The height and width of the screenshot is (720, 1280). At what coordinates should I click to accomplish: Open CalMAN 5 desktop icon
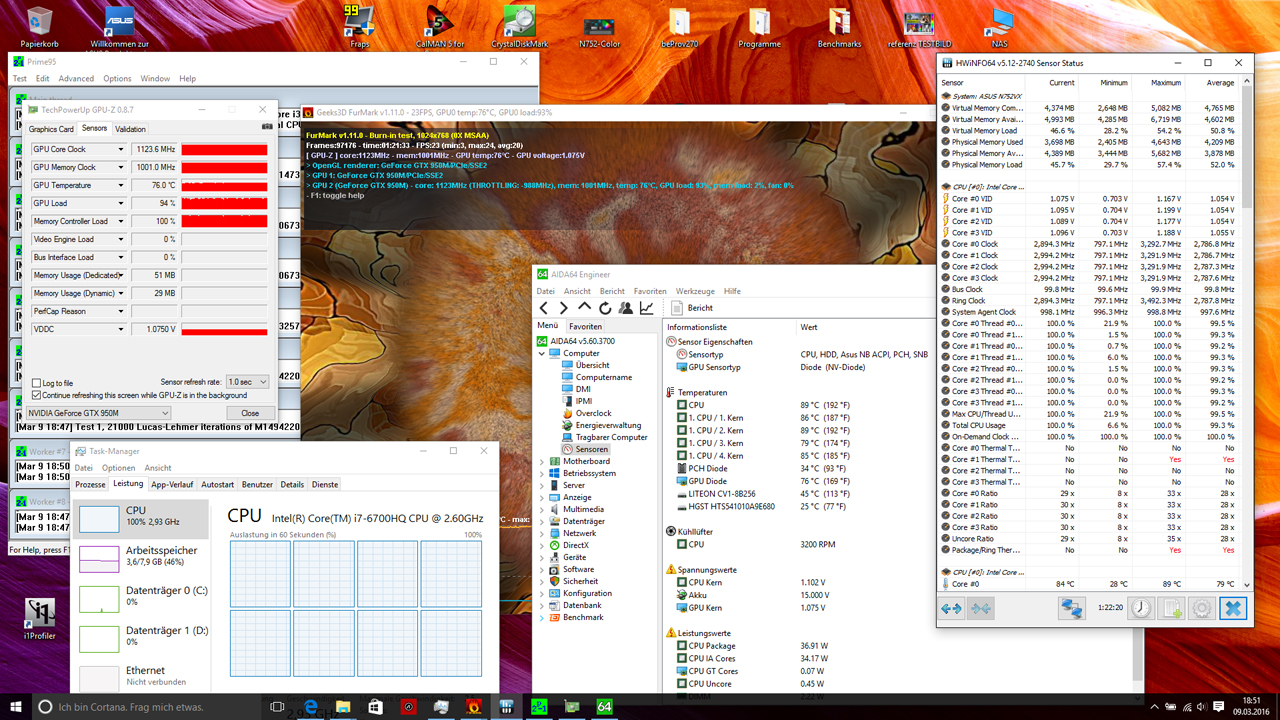pos(440,27)
